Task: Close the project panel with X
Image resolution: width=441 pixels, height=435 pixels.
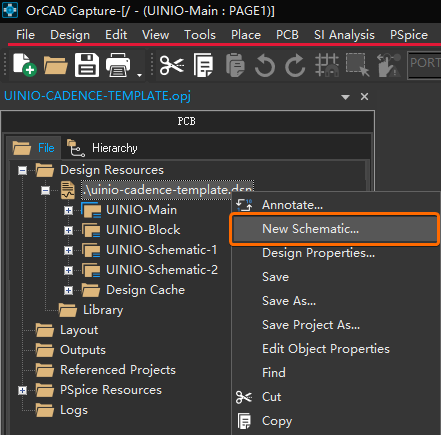Action: tap(364, 97)
